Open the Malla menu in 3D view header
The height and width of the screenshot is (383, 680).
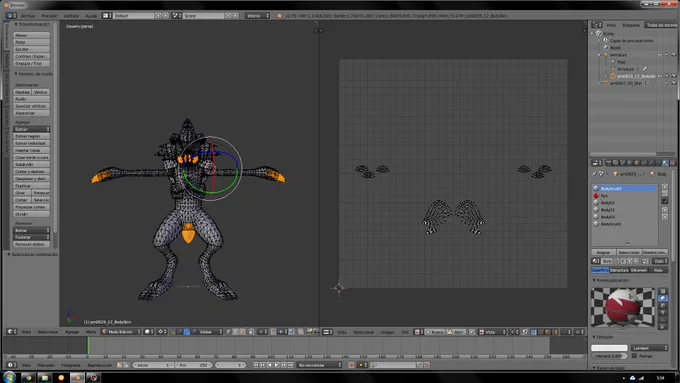tap(91, 332)
